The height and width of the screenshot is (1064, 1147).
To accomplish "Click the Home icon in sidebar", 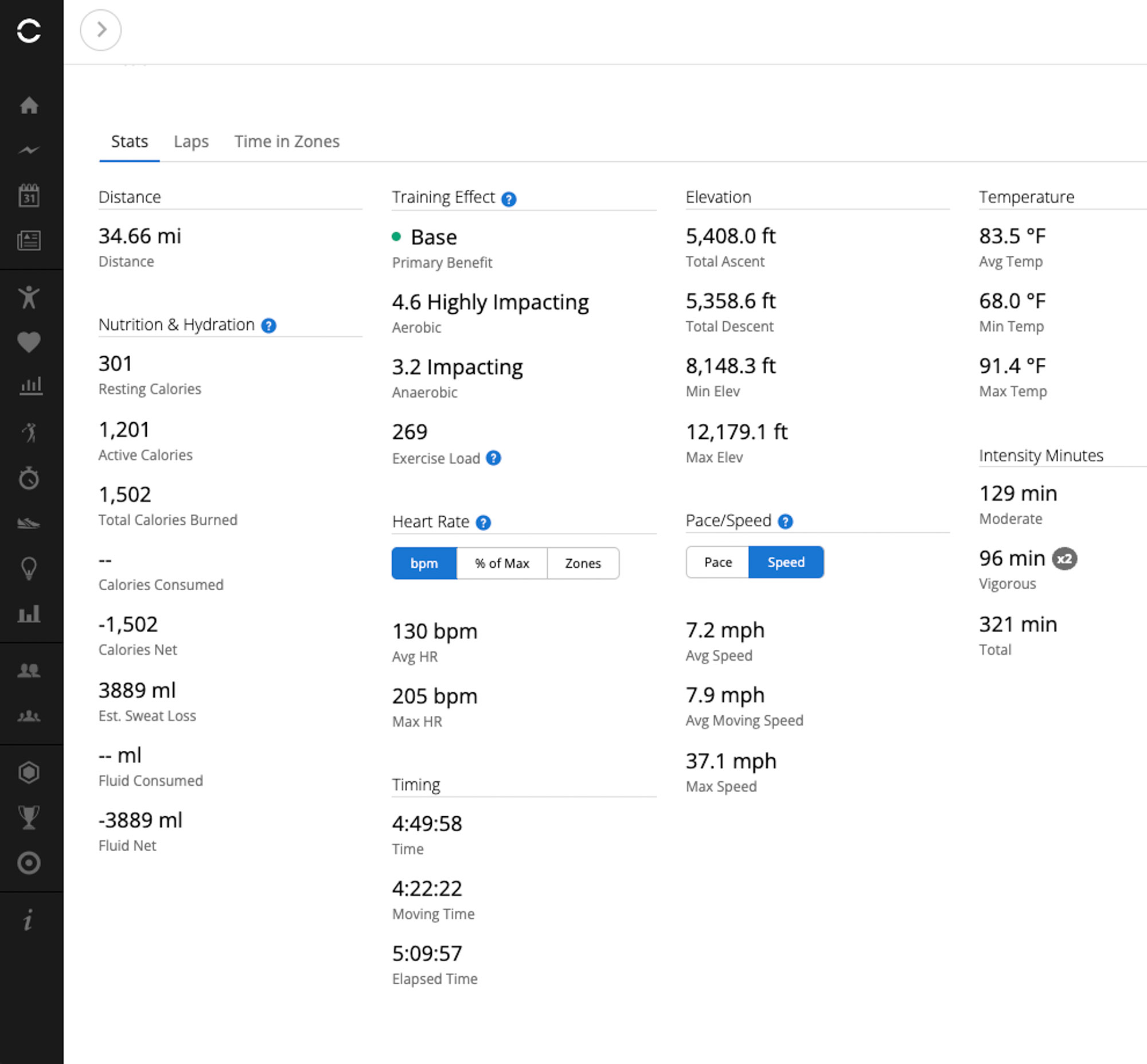I will pyautogui.click(x=29, y=106).
